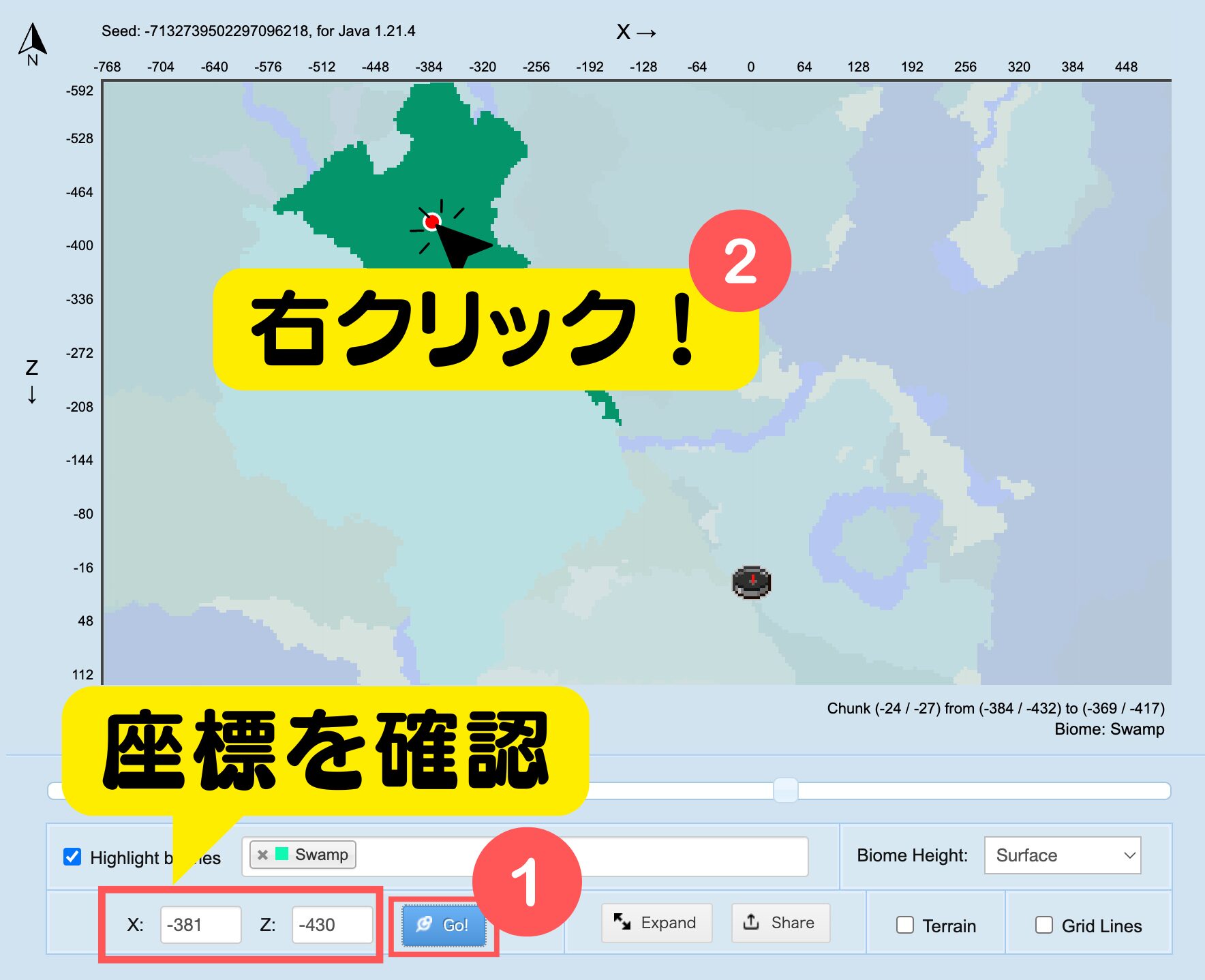Click the Chunk coordinates info text
The height and width of the screenshot is (980, 1205).
(996, 708)
